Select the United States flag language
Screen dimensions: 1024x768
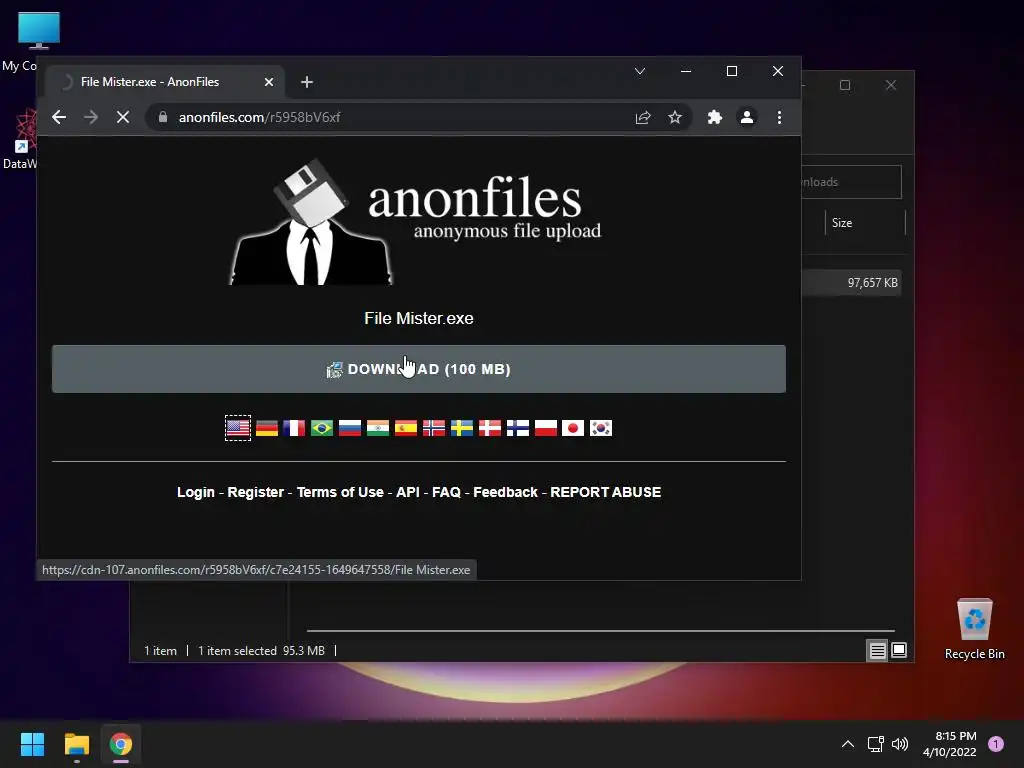coord(238,428)
